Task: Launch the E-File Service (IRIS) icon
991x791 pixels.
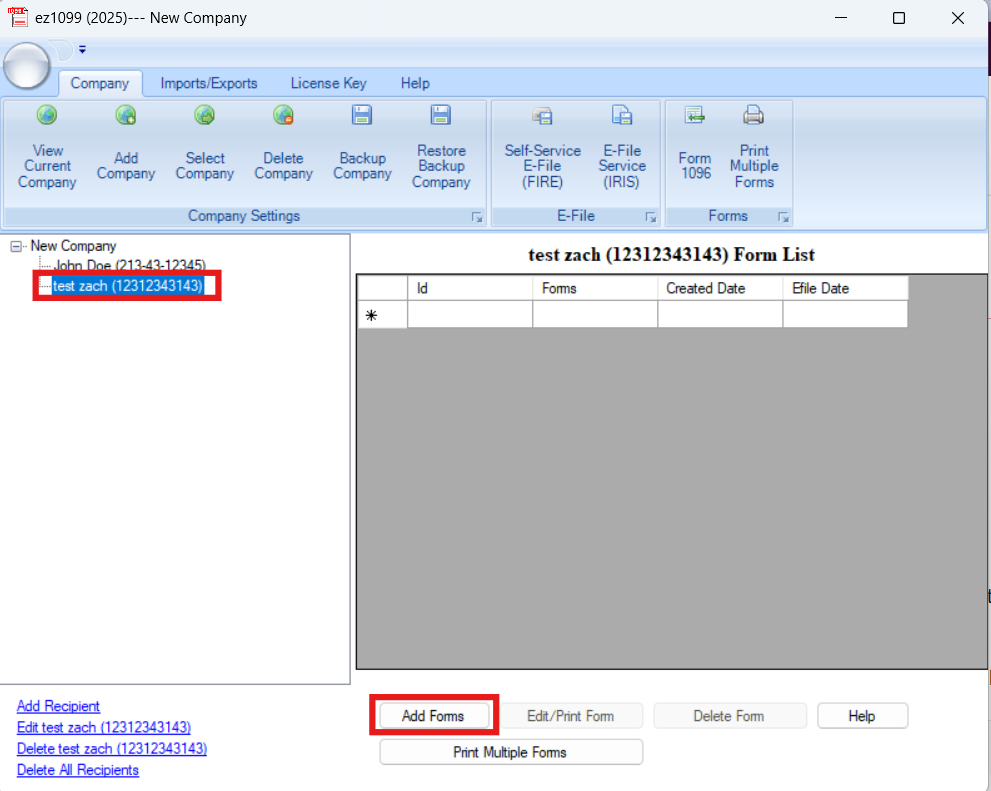Action: (622, 145)
